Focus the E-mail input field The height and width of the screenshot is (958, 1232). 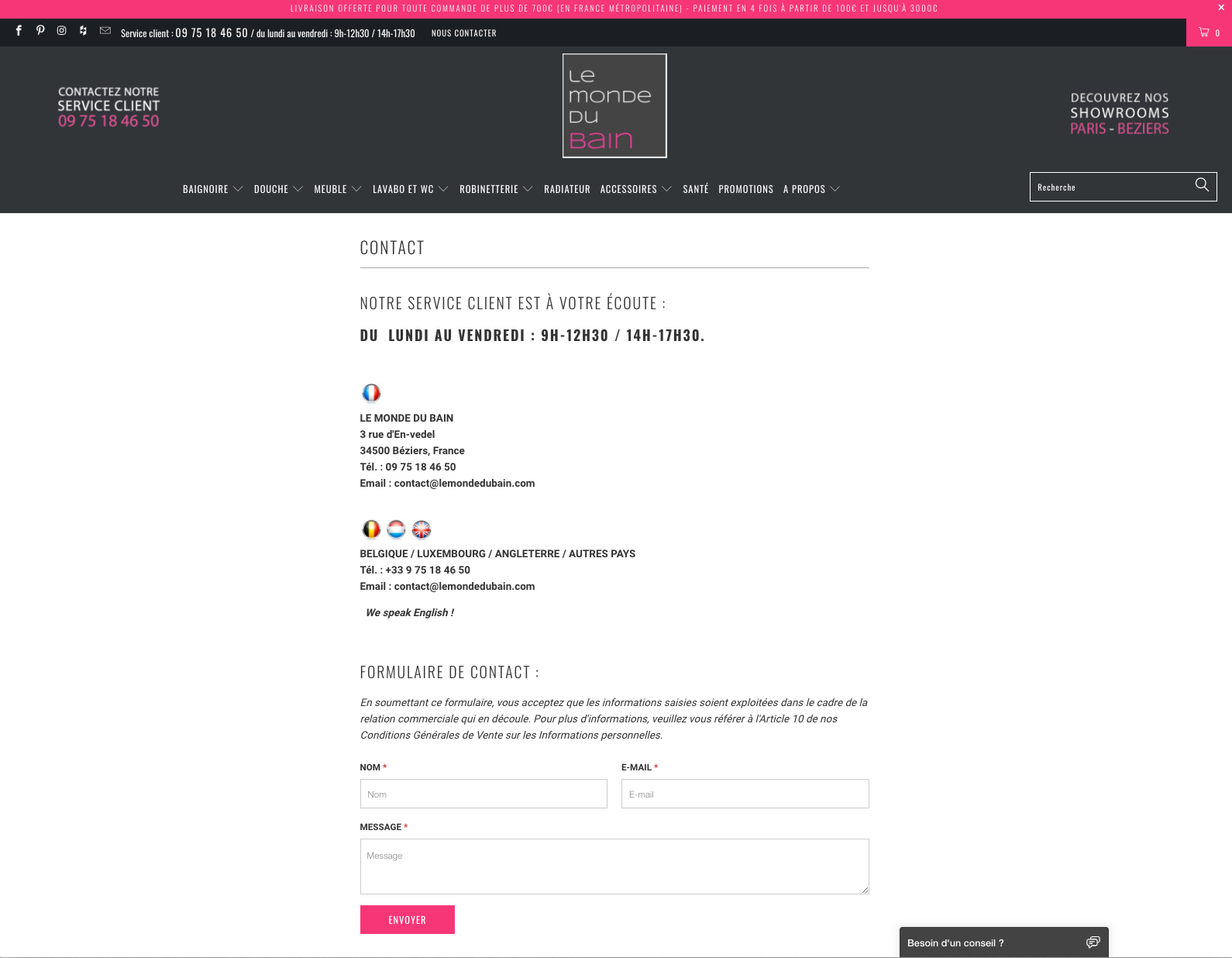745,794
